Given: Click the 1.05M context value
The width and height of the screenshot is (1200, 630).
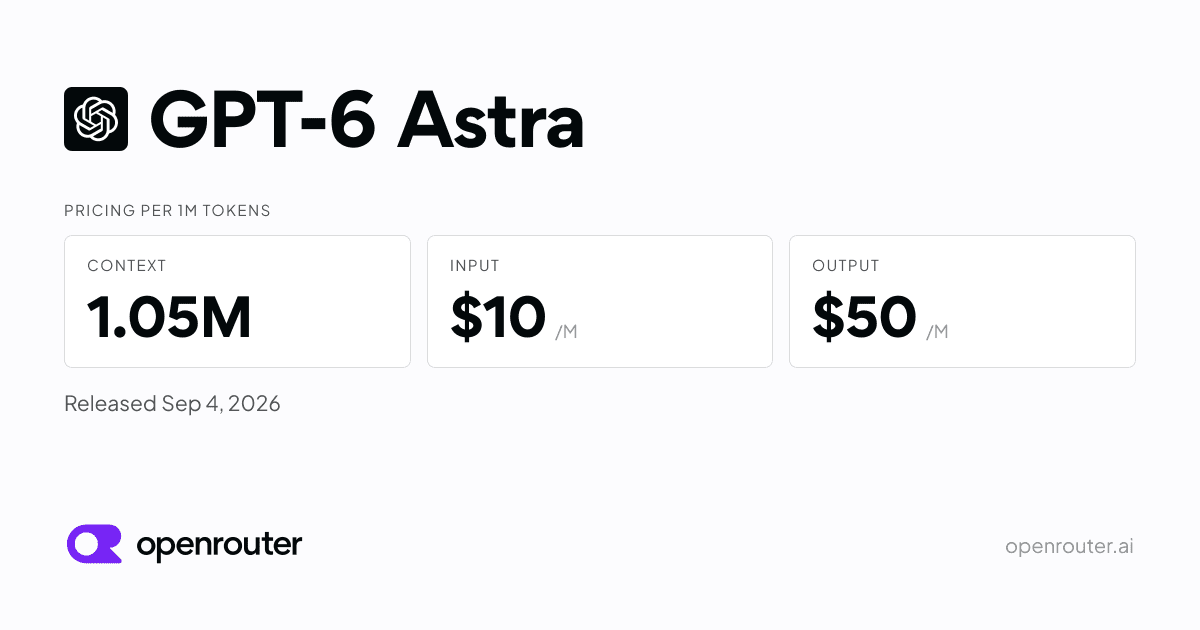Looking at the screenshot, I should [x=169, y=317].
